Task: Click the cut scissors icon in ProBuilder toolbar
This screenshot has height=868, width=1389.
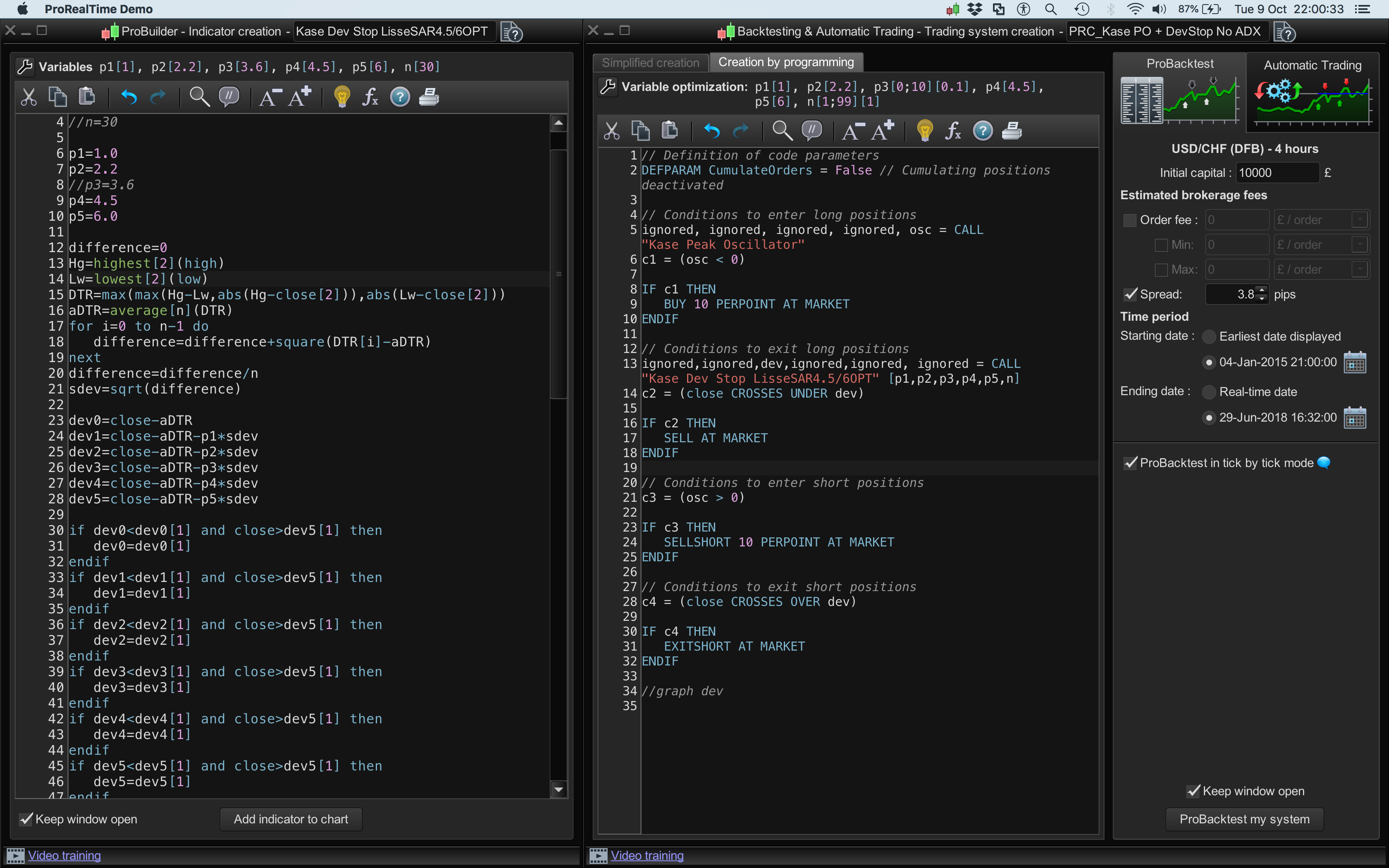Action: click(x=28, y=96)
